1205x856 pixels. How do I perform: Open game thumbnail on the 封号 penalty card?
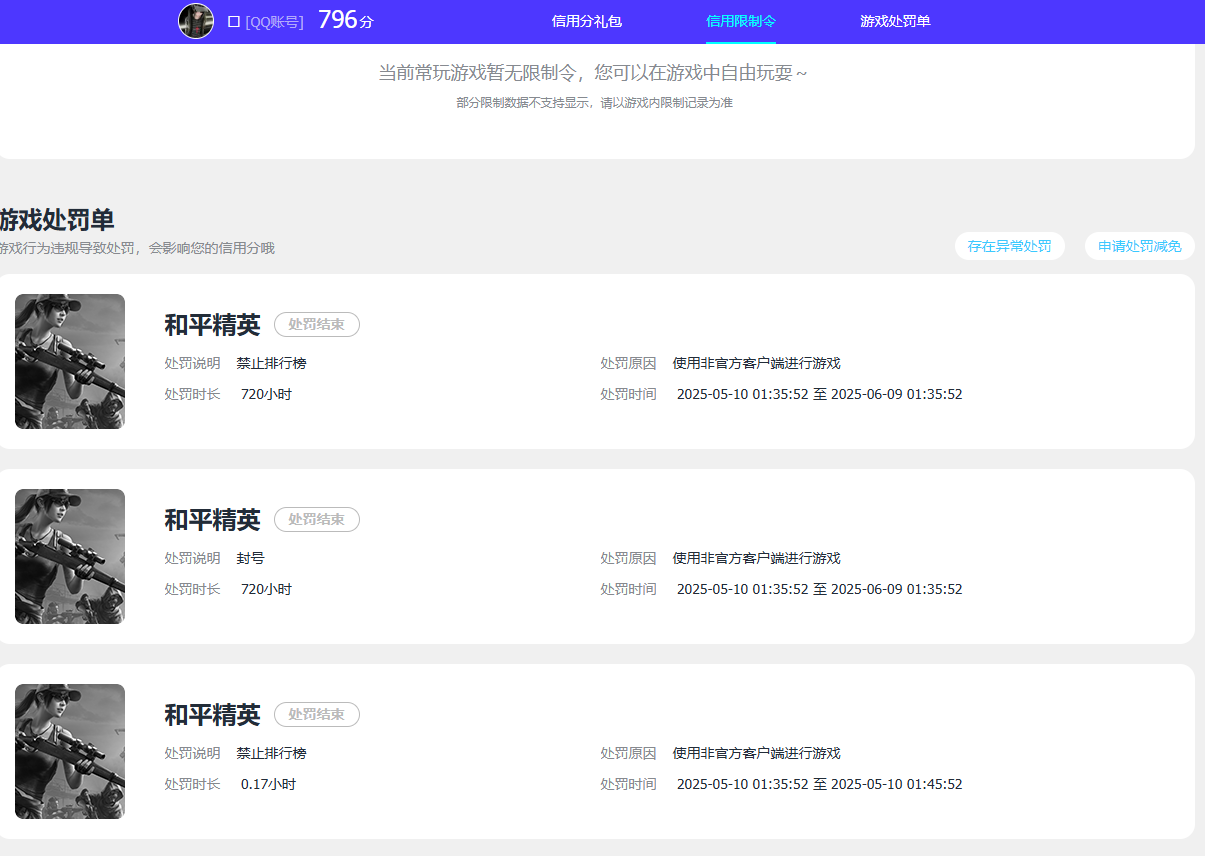pos(70,556)
